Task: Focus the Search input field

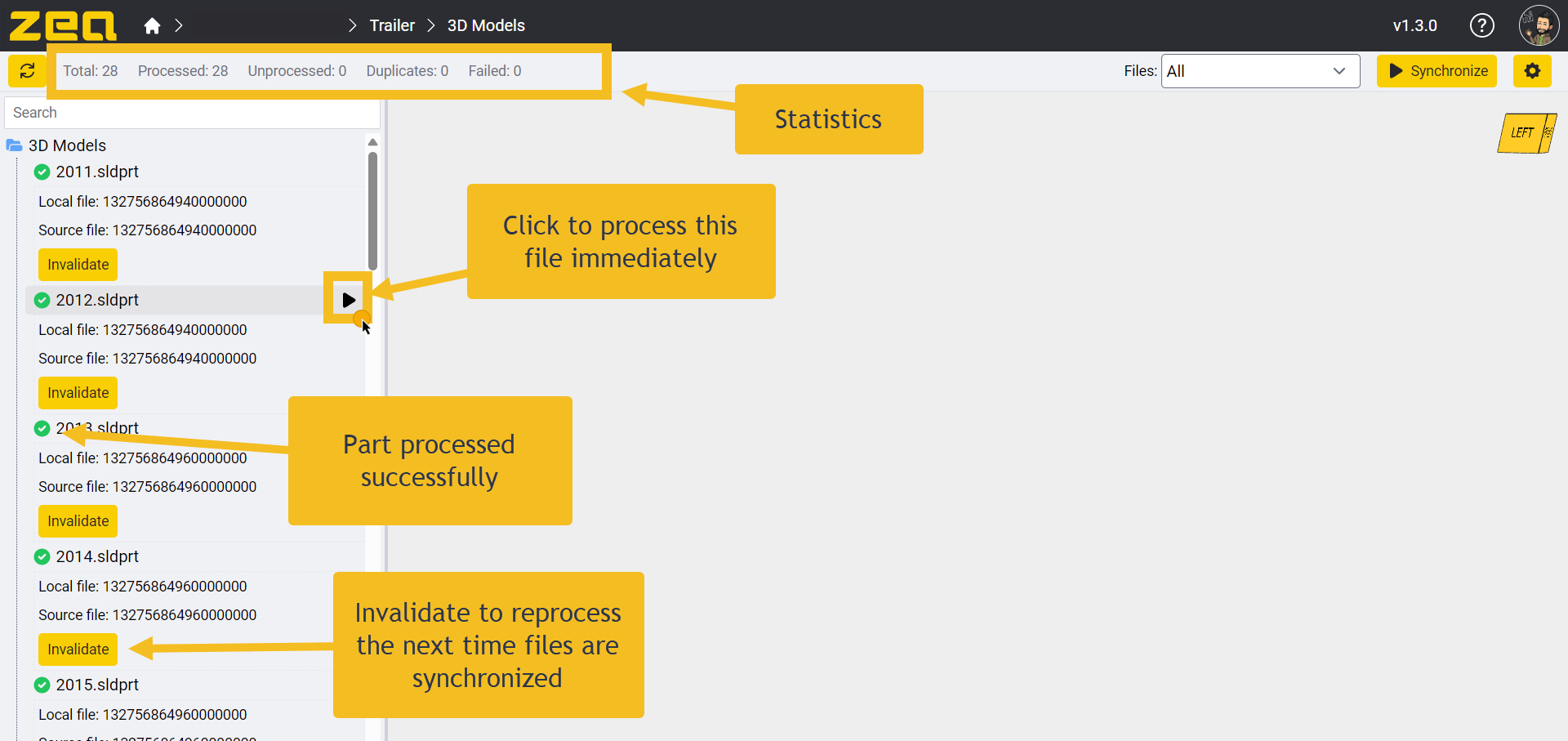Action: click(x=192, y=113)
